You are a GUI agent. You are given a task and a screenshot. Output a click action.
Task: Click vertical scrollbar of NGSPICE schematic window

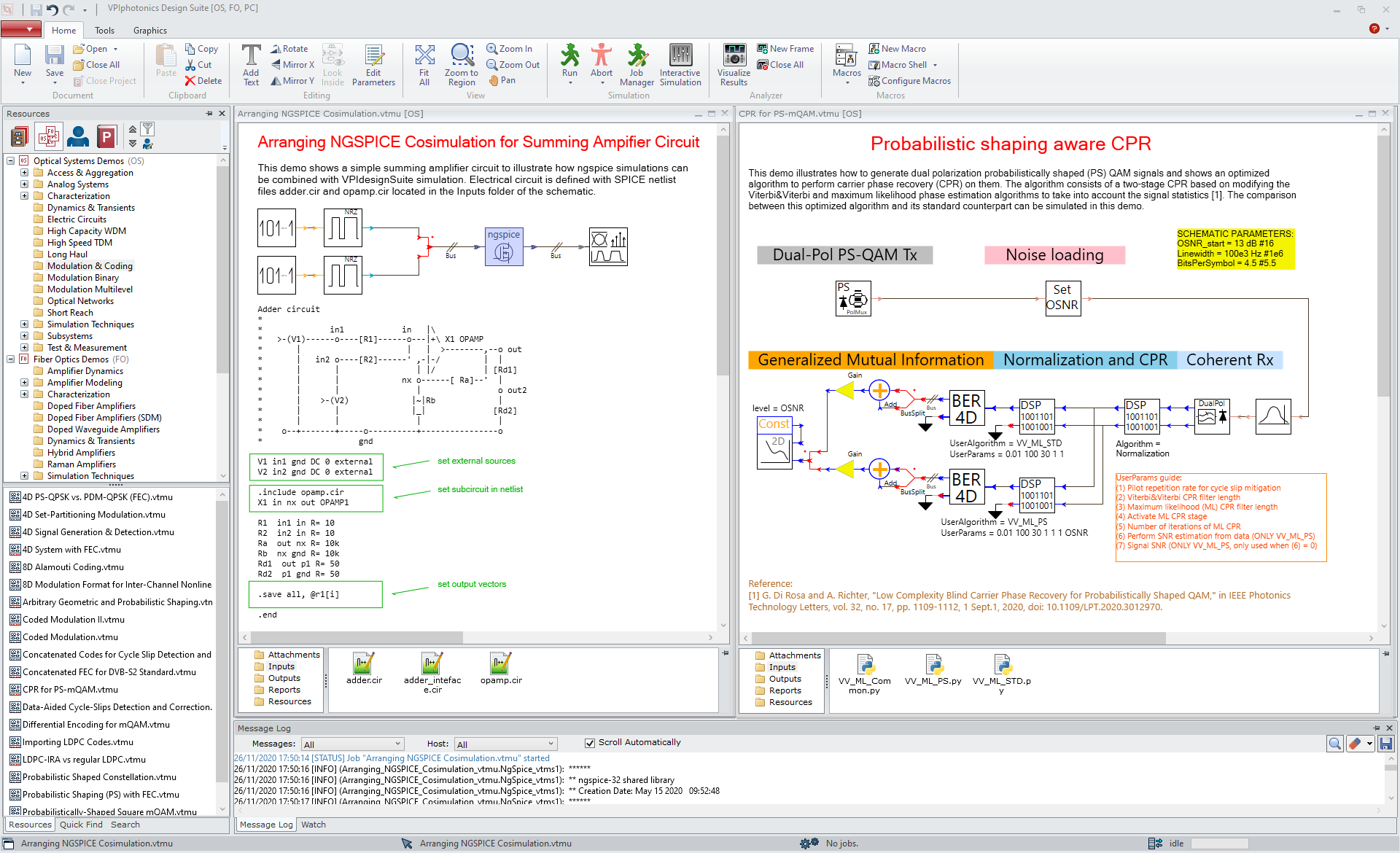[723, 255]
